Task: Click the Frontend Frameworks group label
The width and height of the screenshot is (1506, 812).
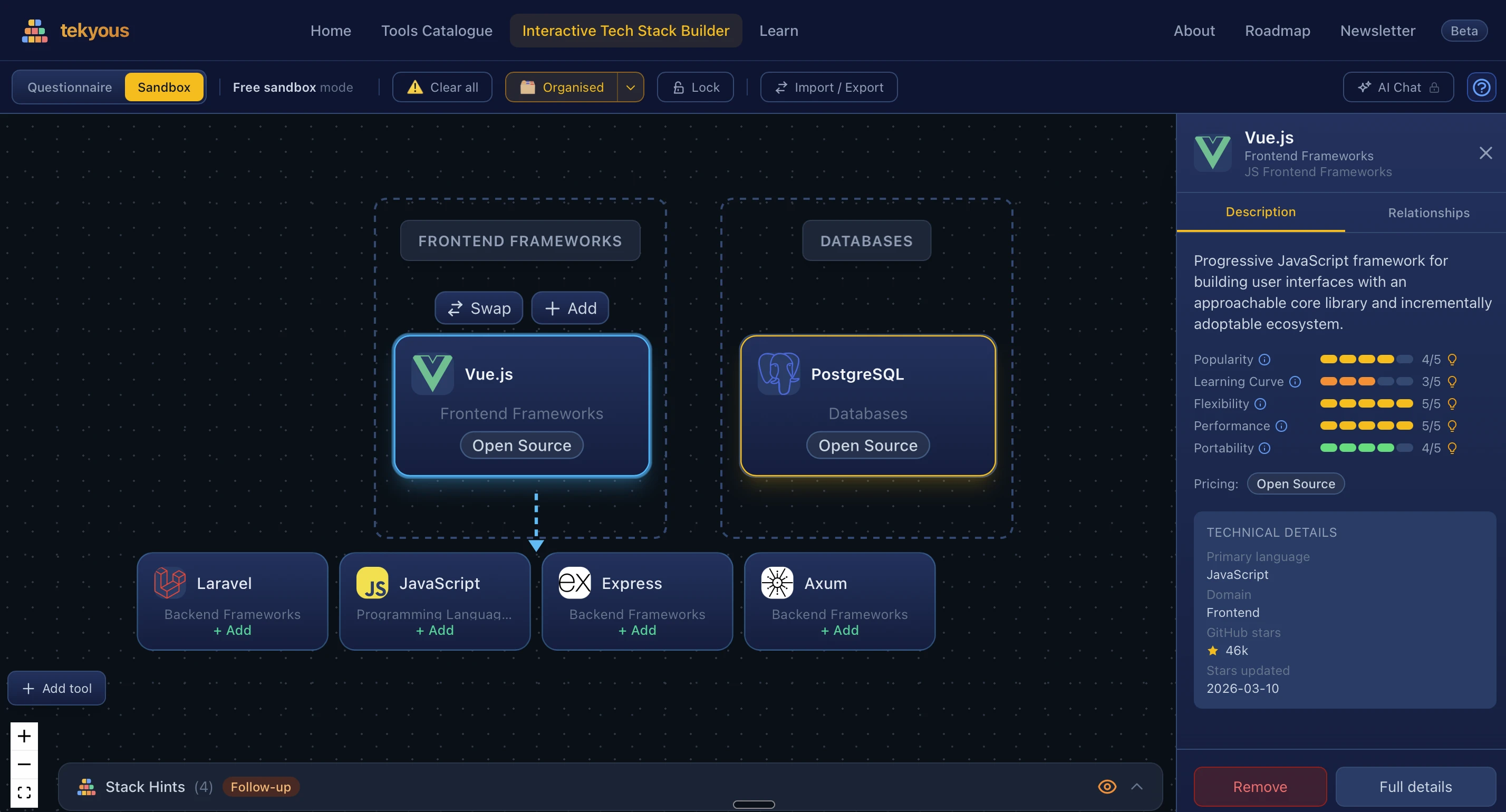Action: point(520,241)
